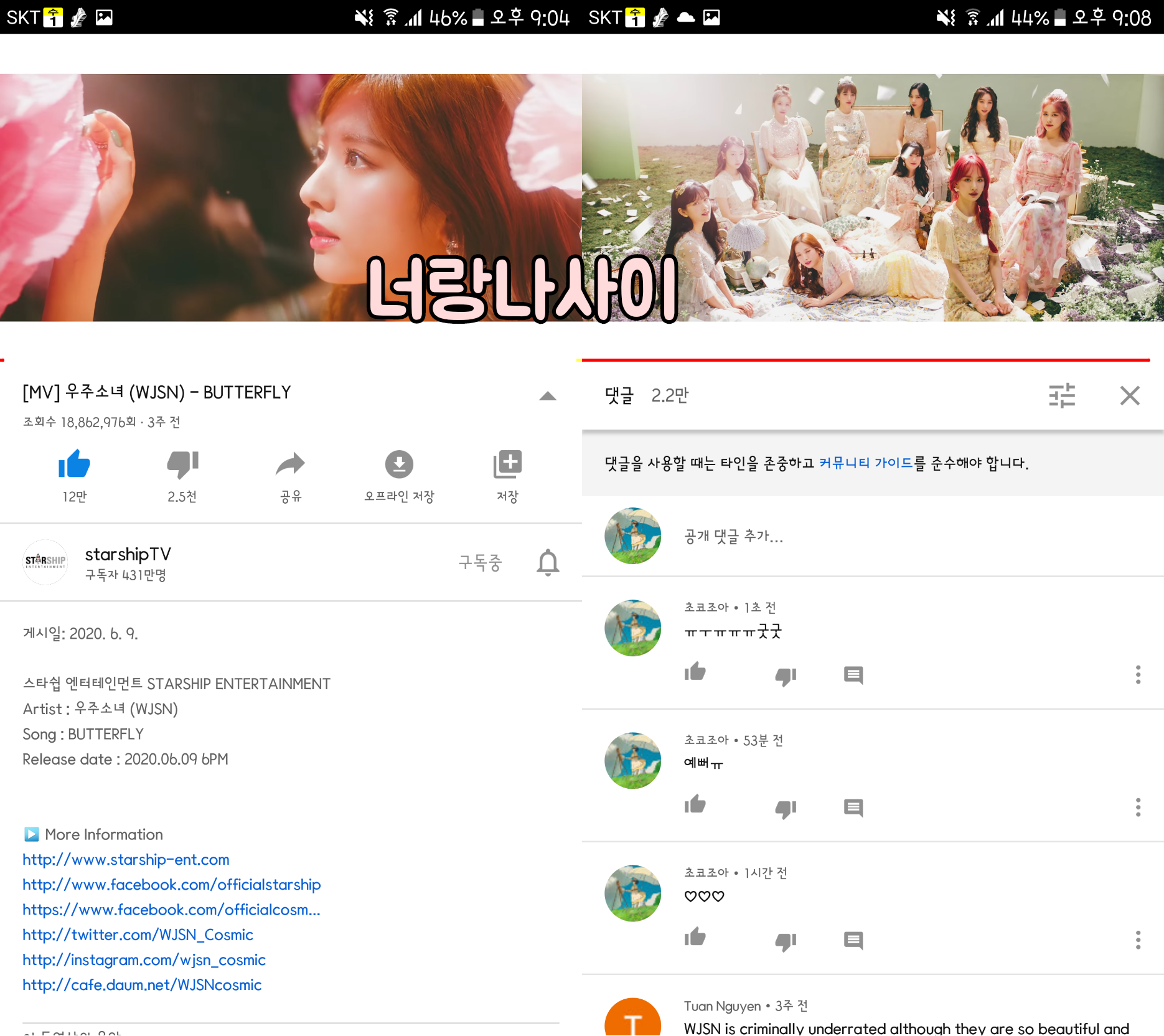Tap the Wi-Fi status icon at 9:04
The height and width of the screenshot is (1036, 1164).
(390, 17)
